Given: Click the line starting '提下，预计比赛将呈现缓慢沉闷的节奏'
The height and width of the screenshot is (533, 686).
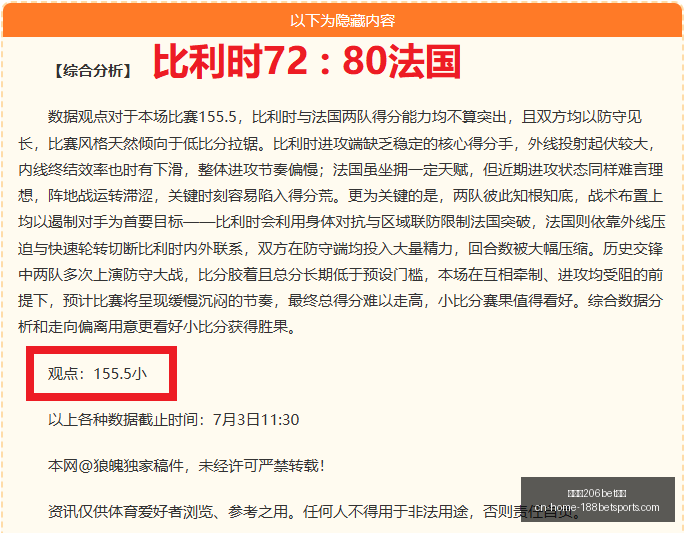Looking at the screenshot, I should (x=341, y=301).
